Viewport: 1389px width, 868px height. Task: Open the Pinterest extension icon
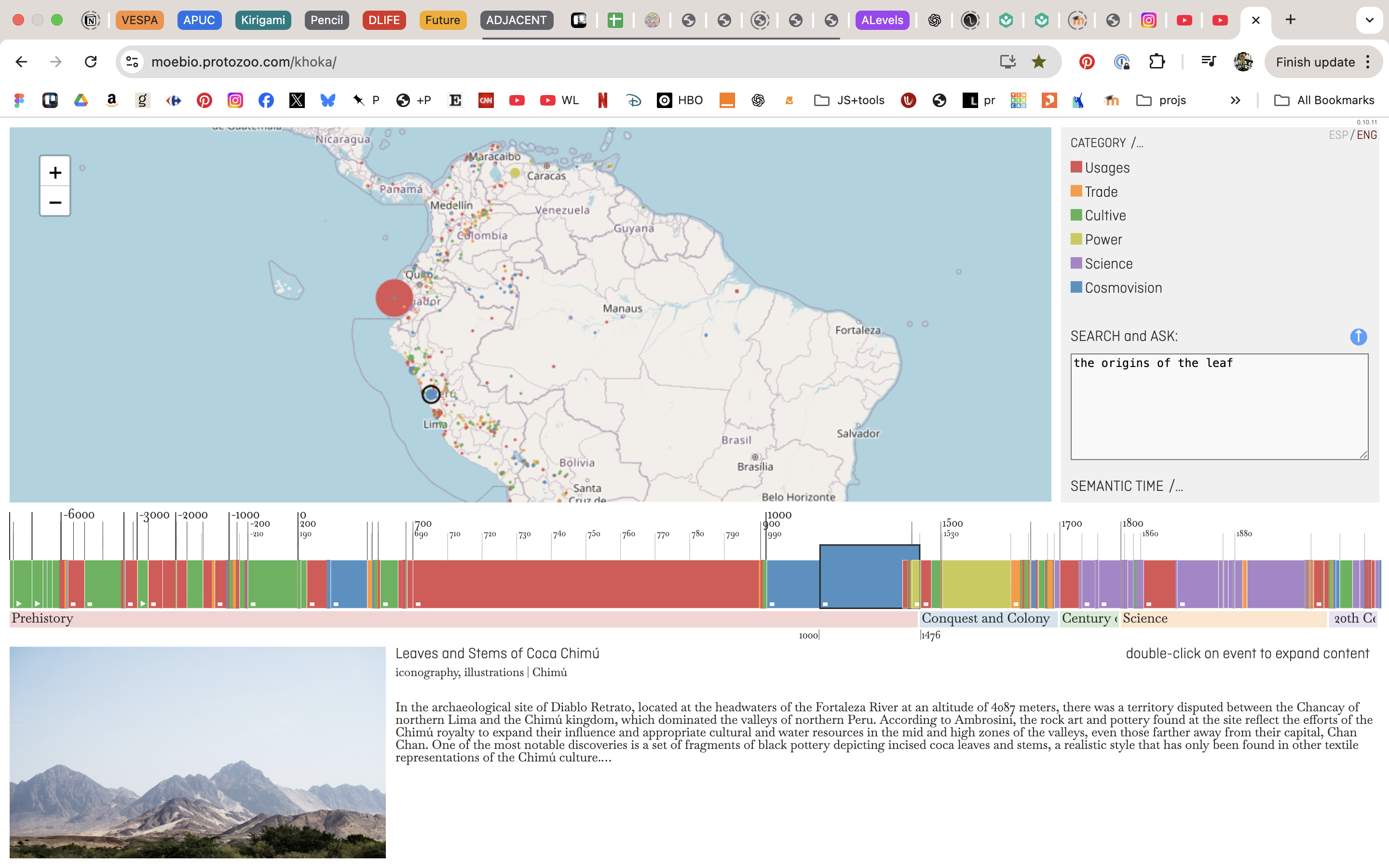1087,62
